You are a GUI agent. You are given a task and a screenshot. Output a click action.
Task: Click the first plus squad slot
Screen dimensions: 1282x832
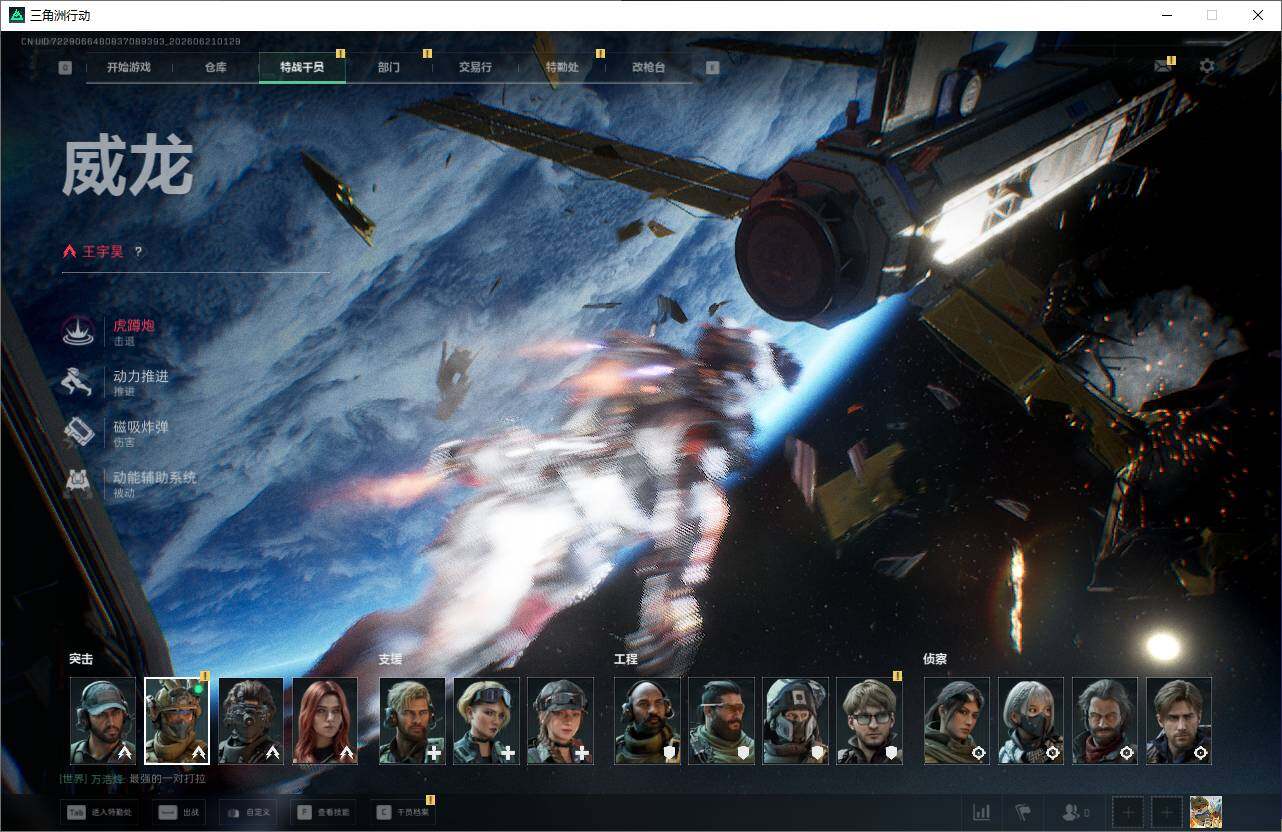point(1128,812)
